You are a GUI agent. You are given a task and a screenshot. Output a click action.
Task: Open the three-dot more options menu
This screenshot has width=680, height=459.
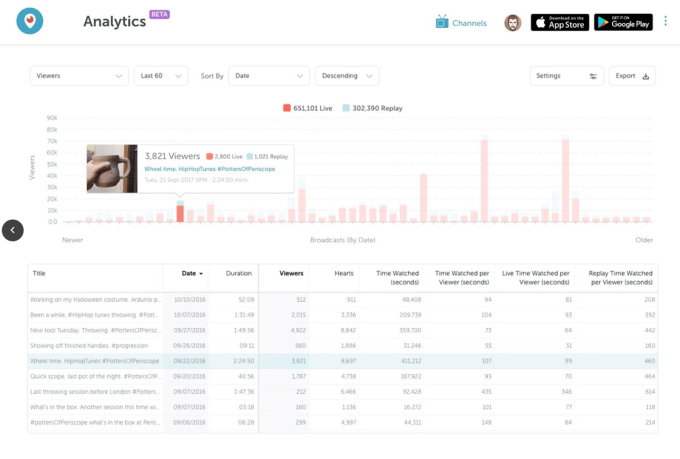click(x=665, y=21)
